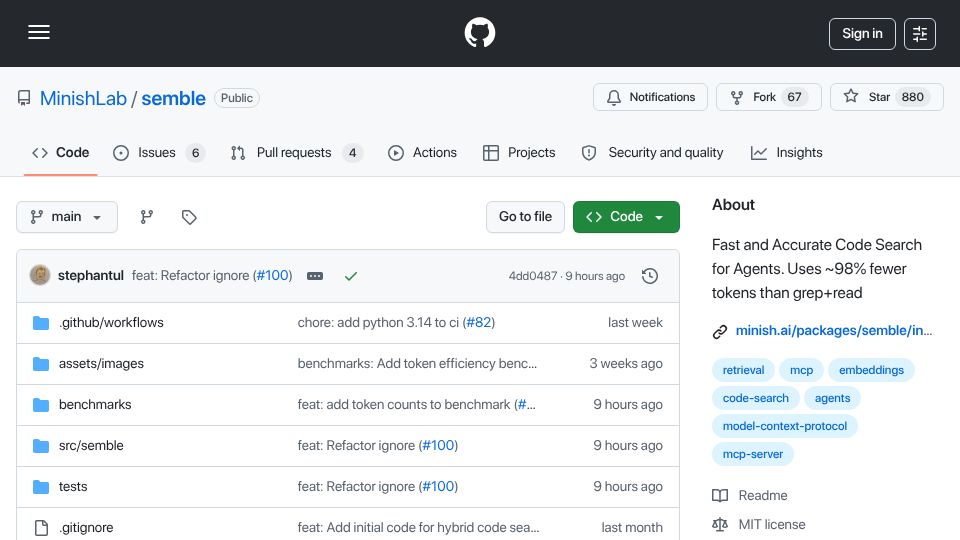Expand commit message ellipsis button

pyautogui.click(x=315, y=276)
